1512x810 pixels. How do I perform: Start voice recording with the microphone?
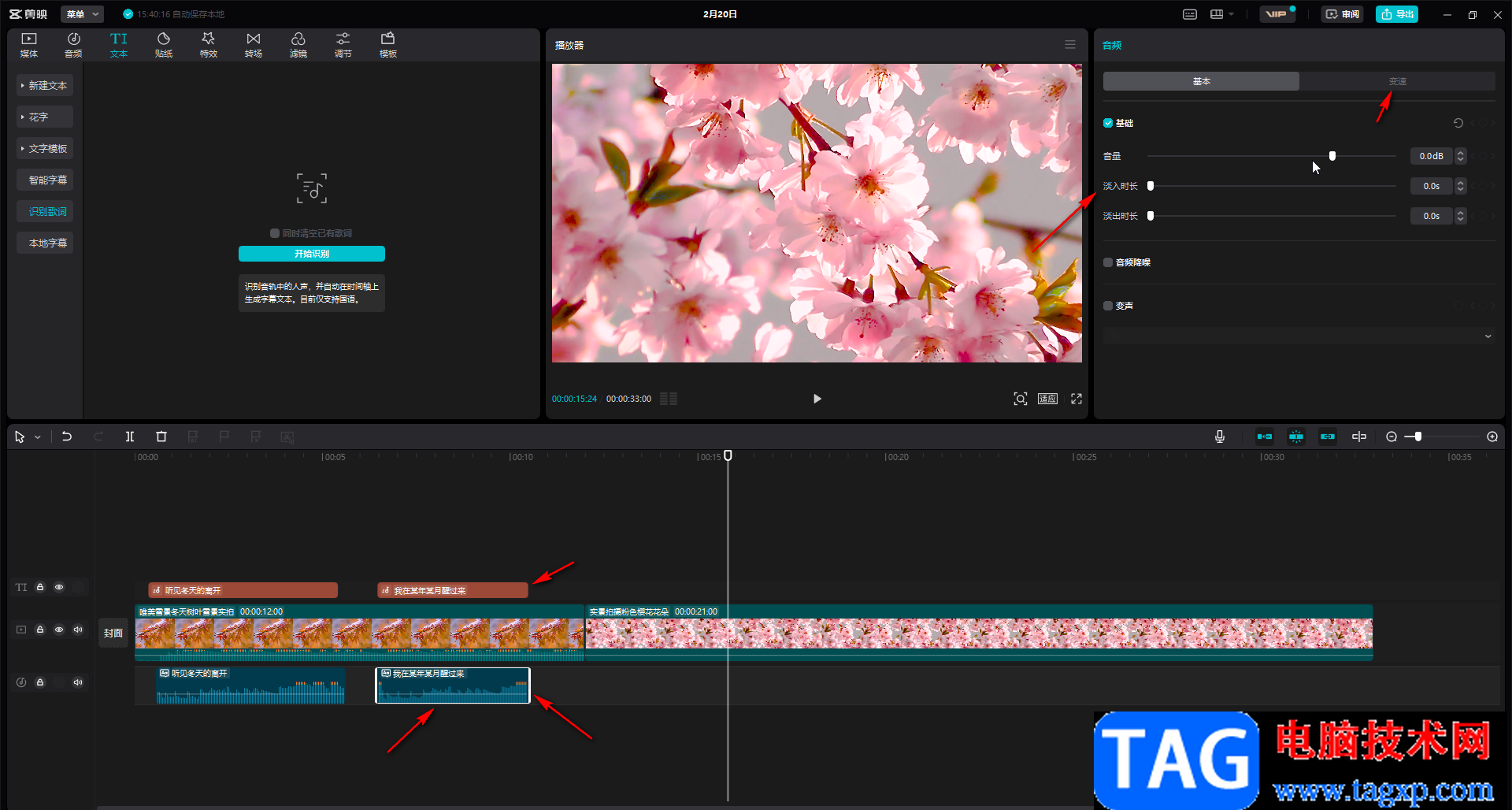(1220, 437)
